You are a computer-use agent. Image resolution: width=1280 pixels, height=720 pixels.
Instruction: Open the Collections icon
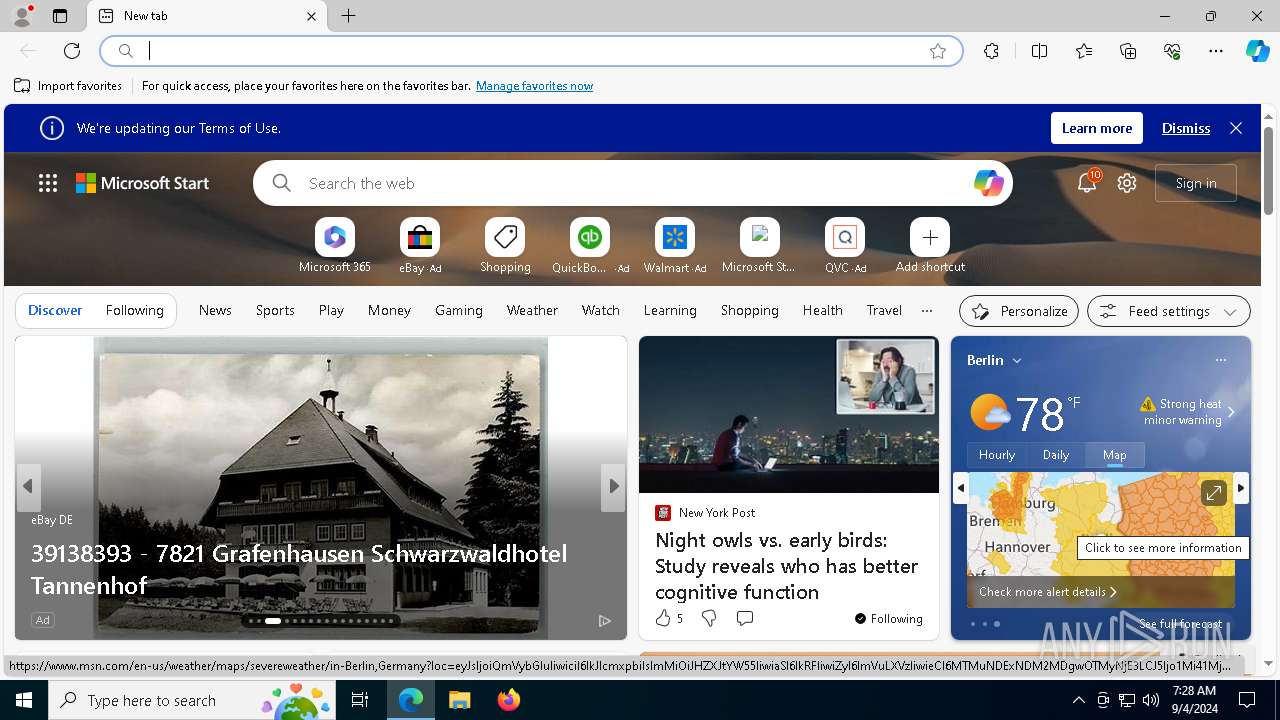pyautogui.click(x=1128, y=51)
